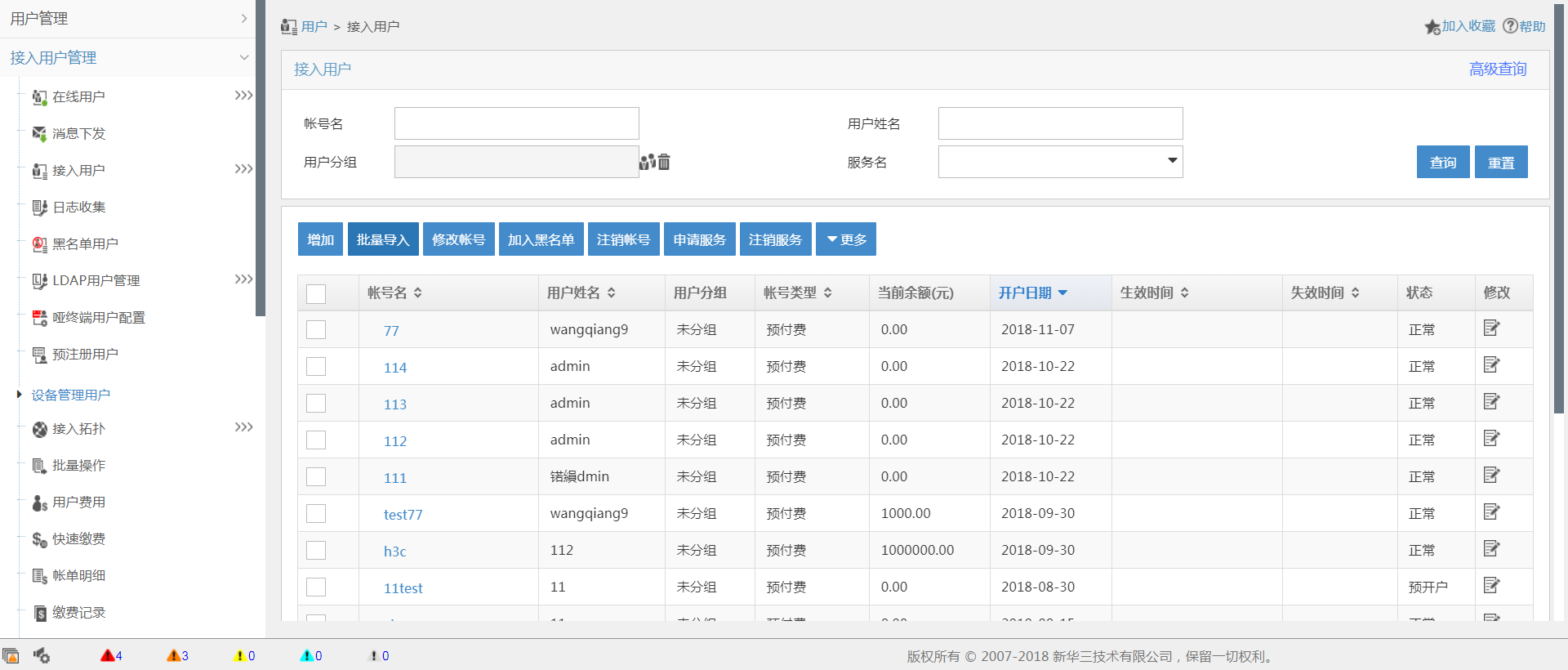
Task: Open the blacklist users sidebar item
Action: (x=85, y=244)
